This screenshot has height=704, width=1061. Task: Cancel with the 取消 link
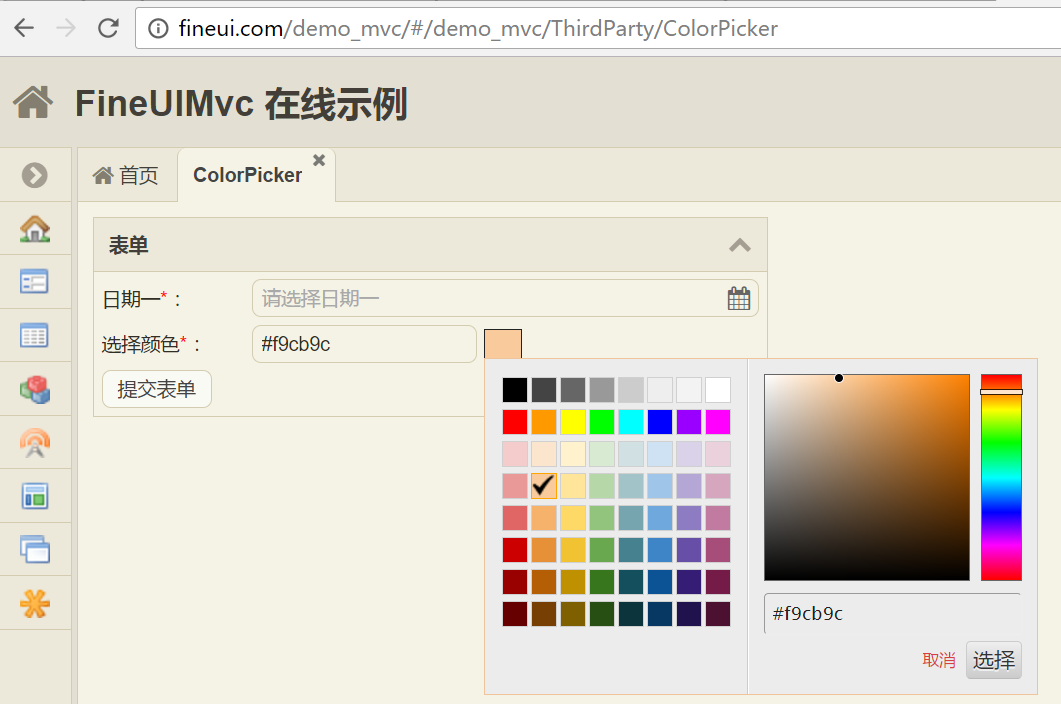[939, 660]
